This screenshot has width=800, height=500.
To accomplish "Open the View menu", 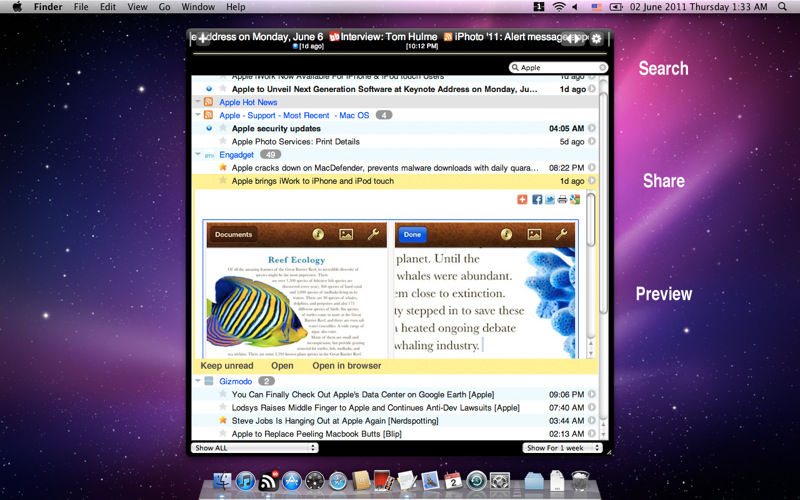I will 137,7.
